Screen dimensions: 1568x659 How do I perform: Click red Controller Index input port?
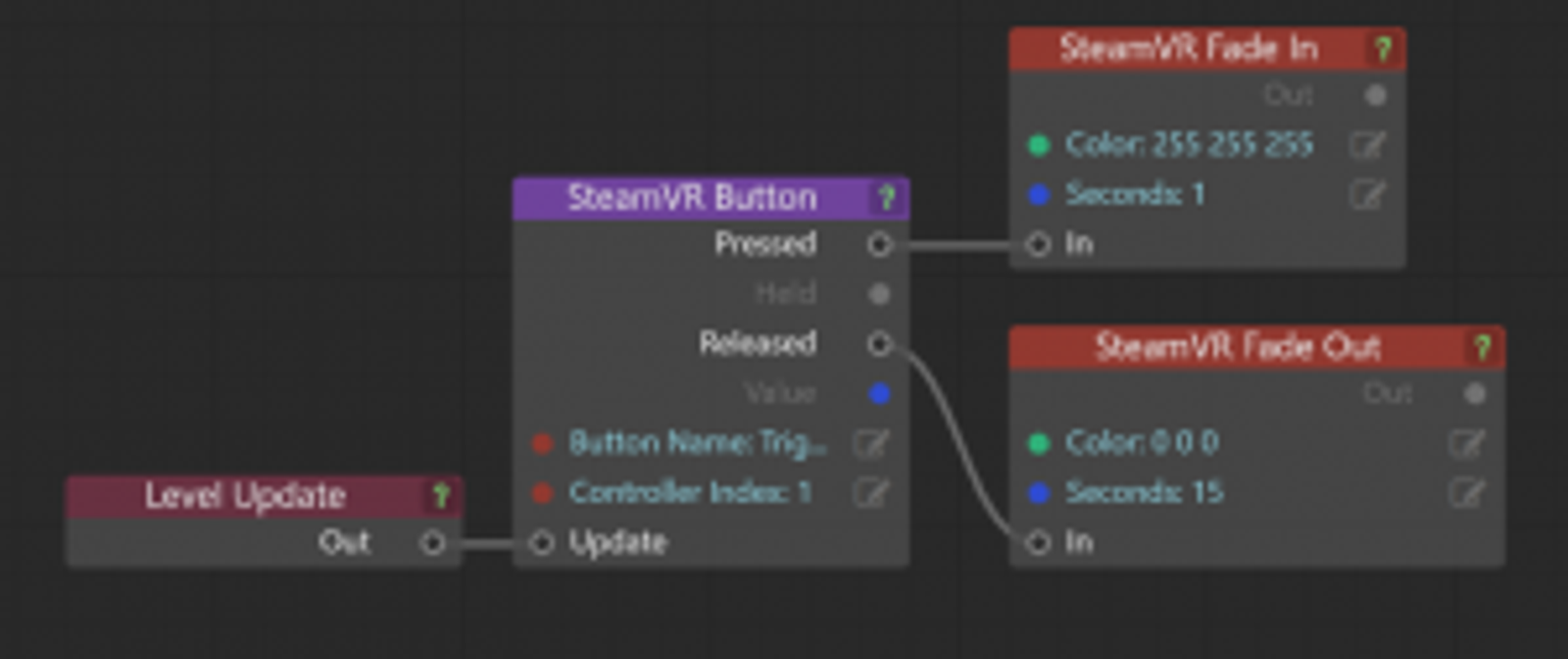pyautogui.click(x=542, y=492)
